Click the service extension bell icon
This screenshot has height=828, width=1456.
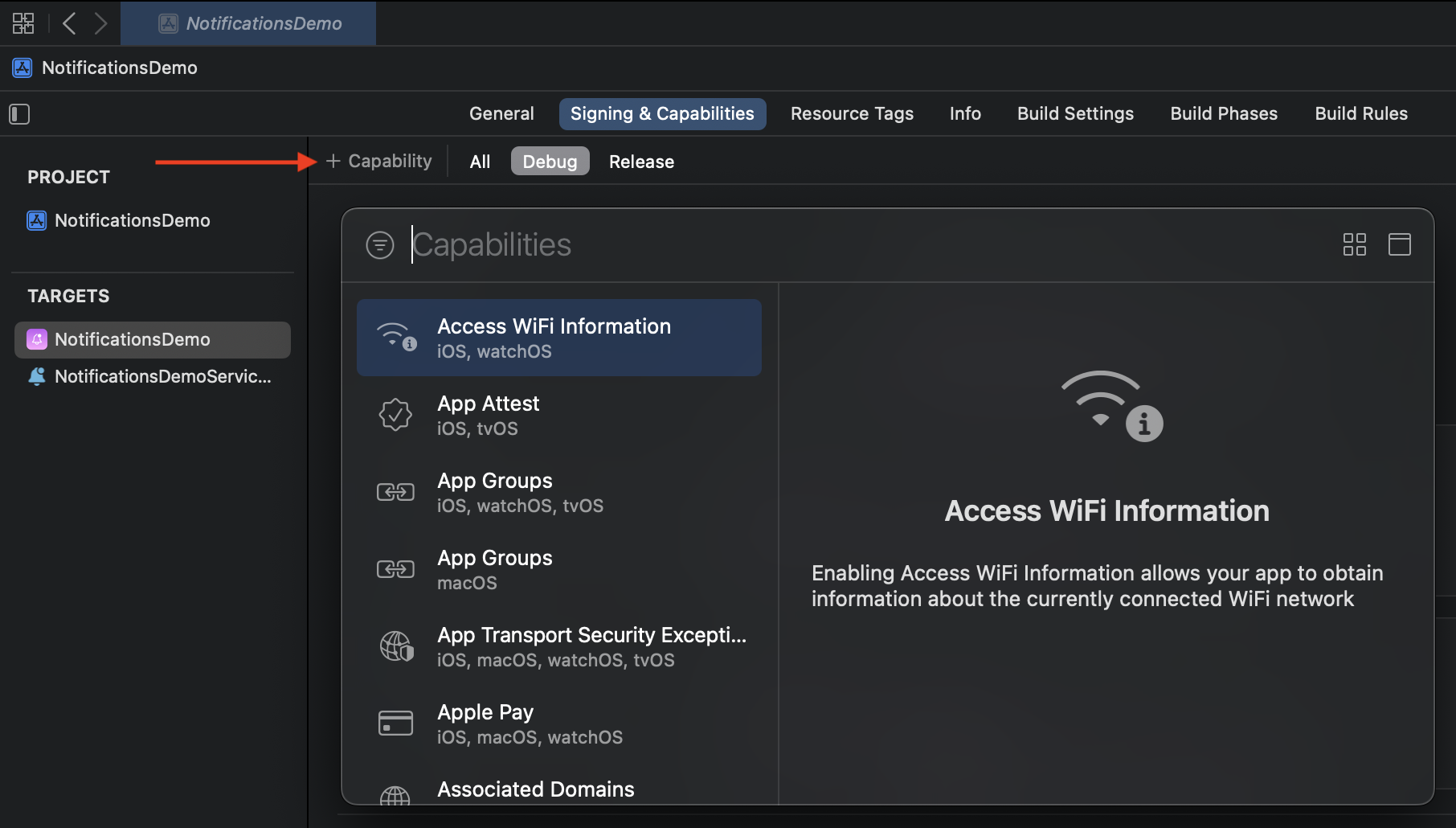pos(37,376)
